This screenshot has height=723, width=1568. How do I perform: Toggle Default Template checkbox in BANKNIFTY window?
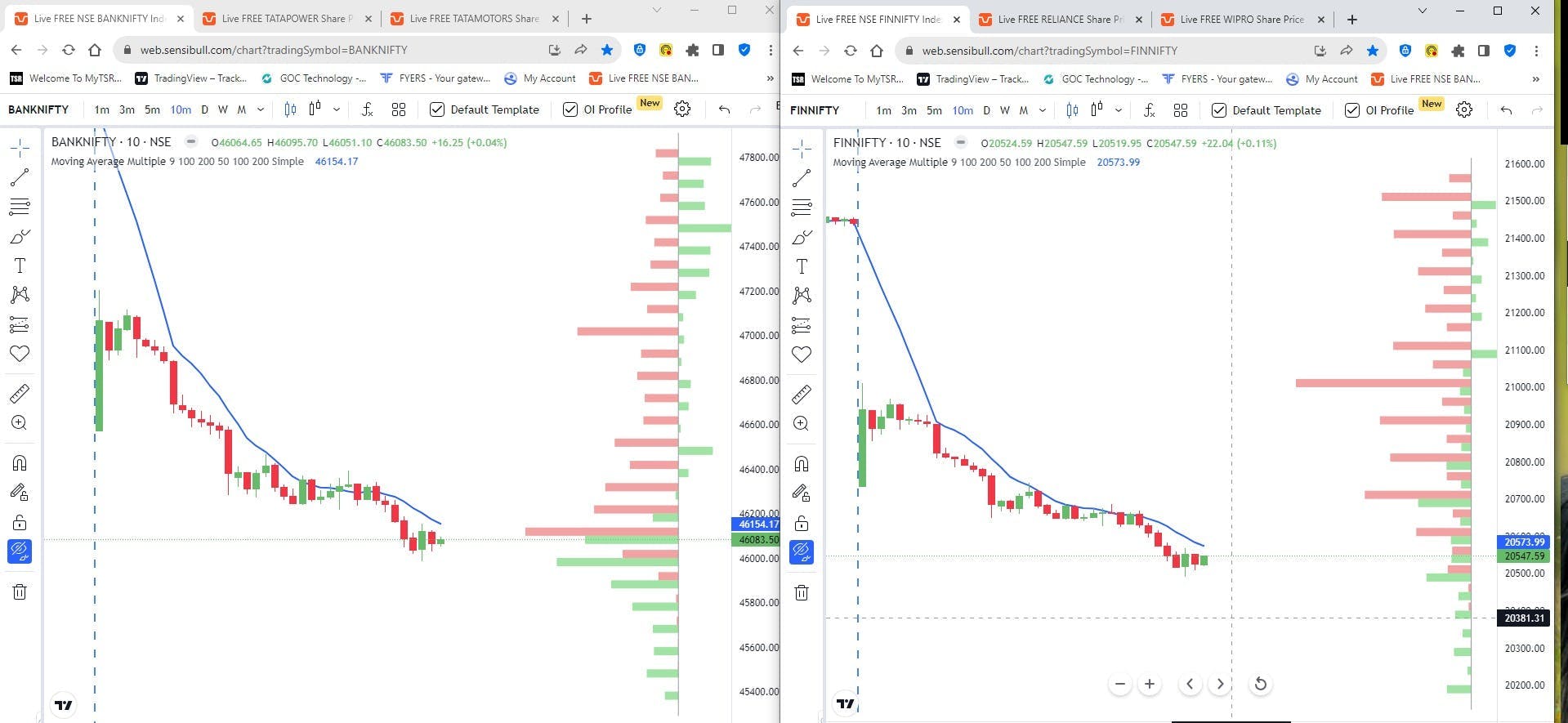tap(437, 109)
